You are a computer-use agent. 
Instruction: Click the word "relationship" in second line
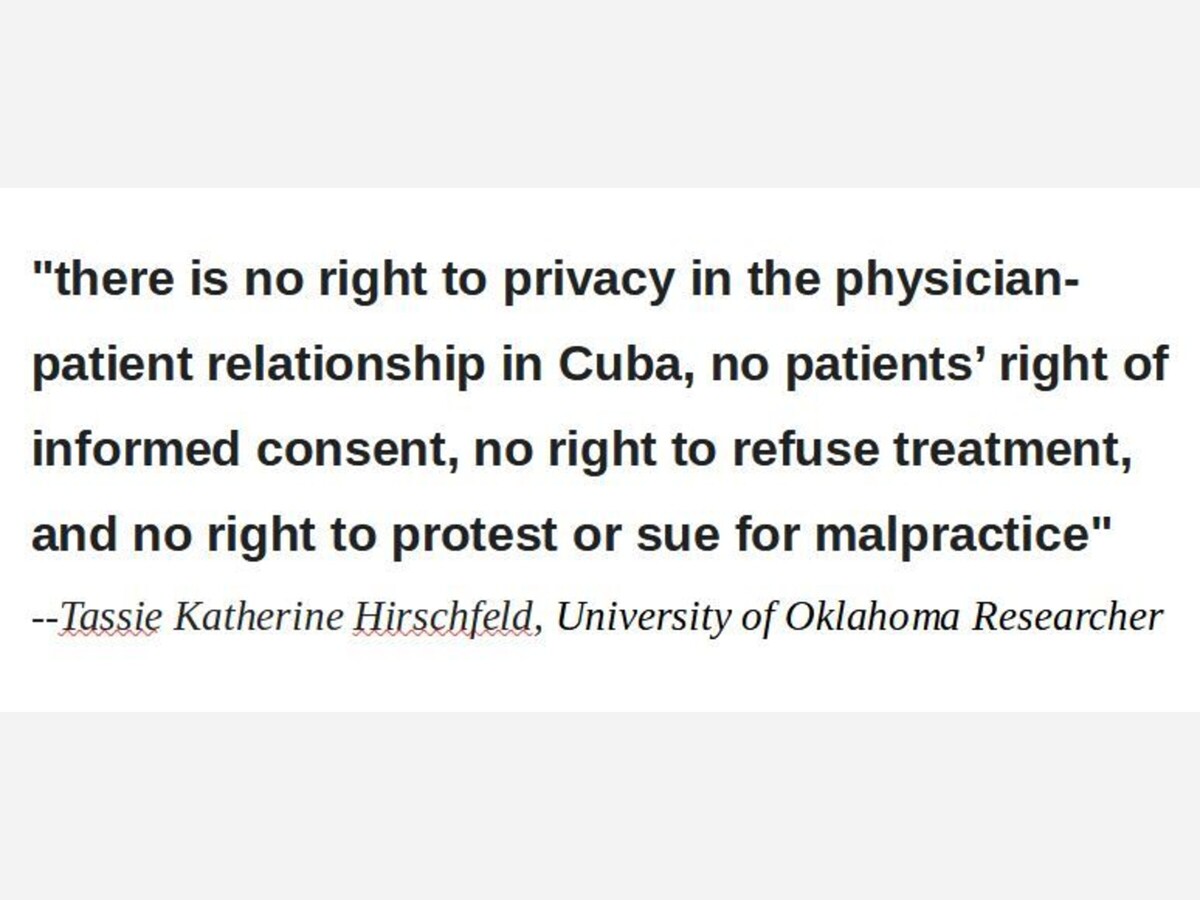click(x=345, y=364)
